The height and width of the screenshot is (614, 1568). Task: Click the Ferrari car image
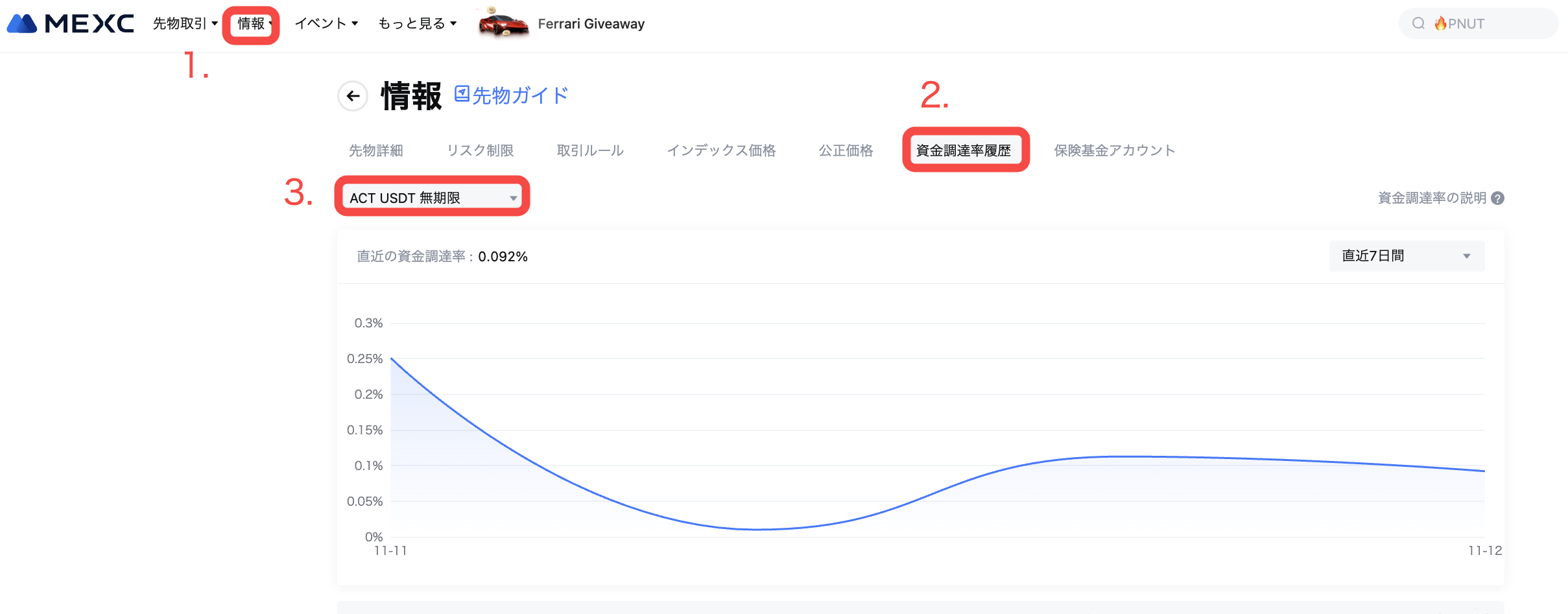click(x=503, y=24)
